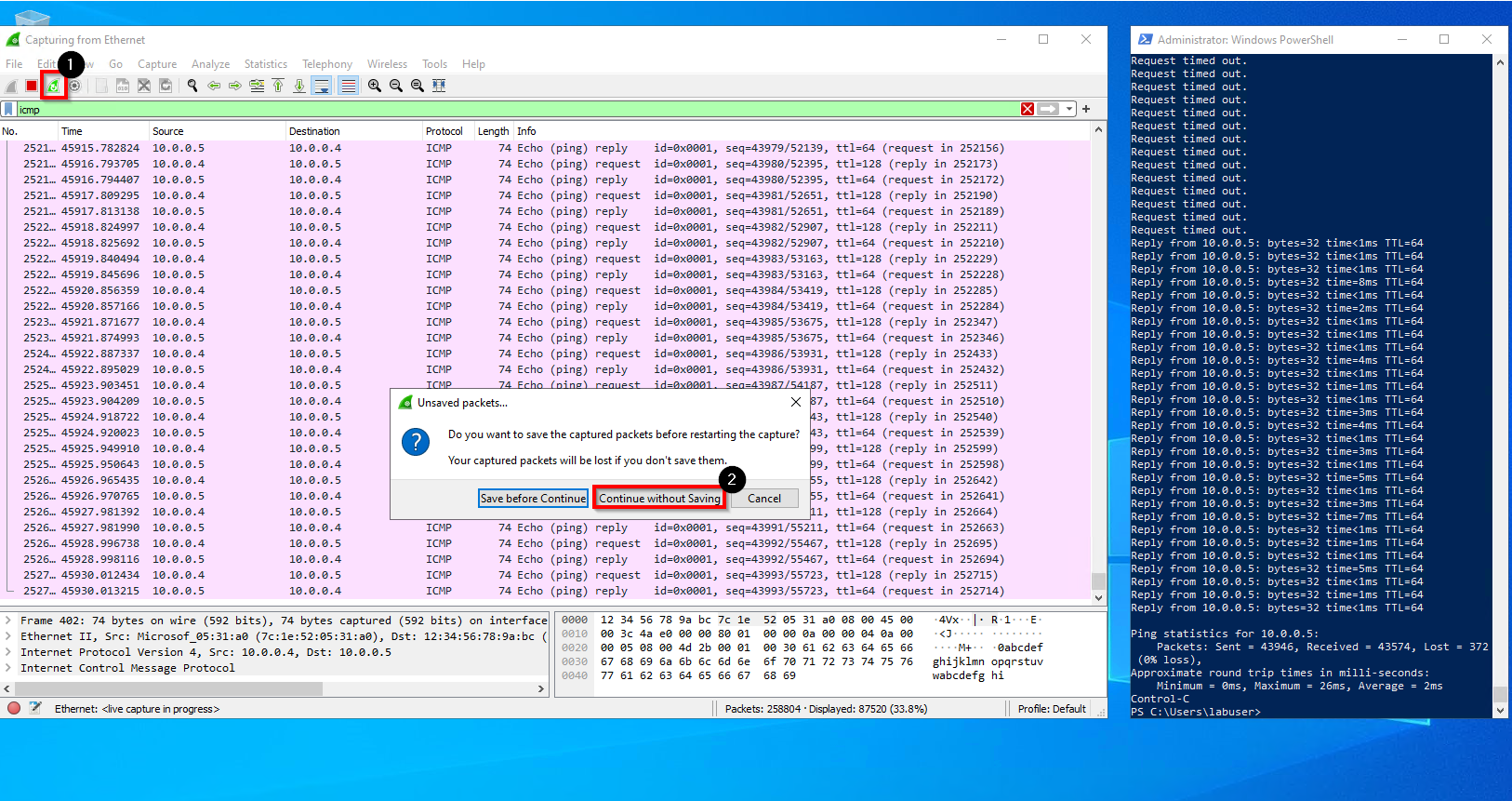The image size is (1512, 801).
Task: Click the Resize columns icon
Action: (439, 86)
